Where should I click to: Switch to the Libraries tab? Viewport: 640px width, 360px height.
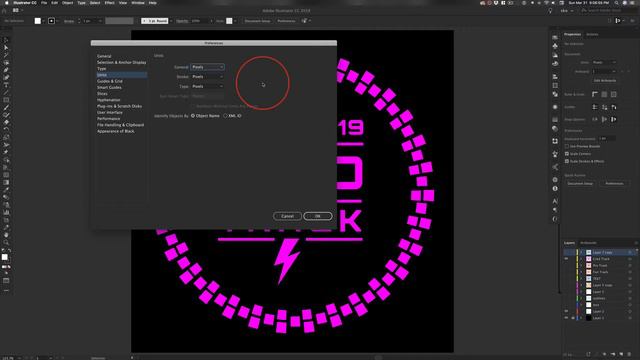pos(592,34)
